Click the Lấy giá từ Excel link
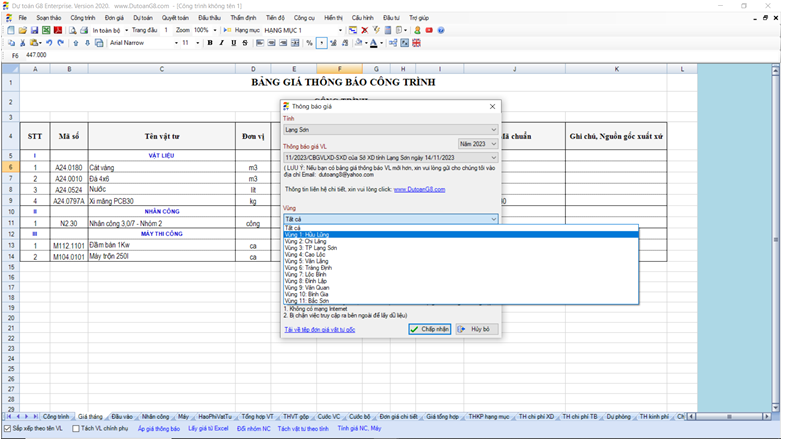787x442 pixels. pos(208,429)
